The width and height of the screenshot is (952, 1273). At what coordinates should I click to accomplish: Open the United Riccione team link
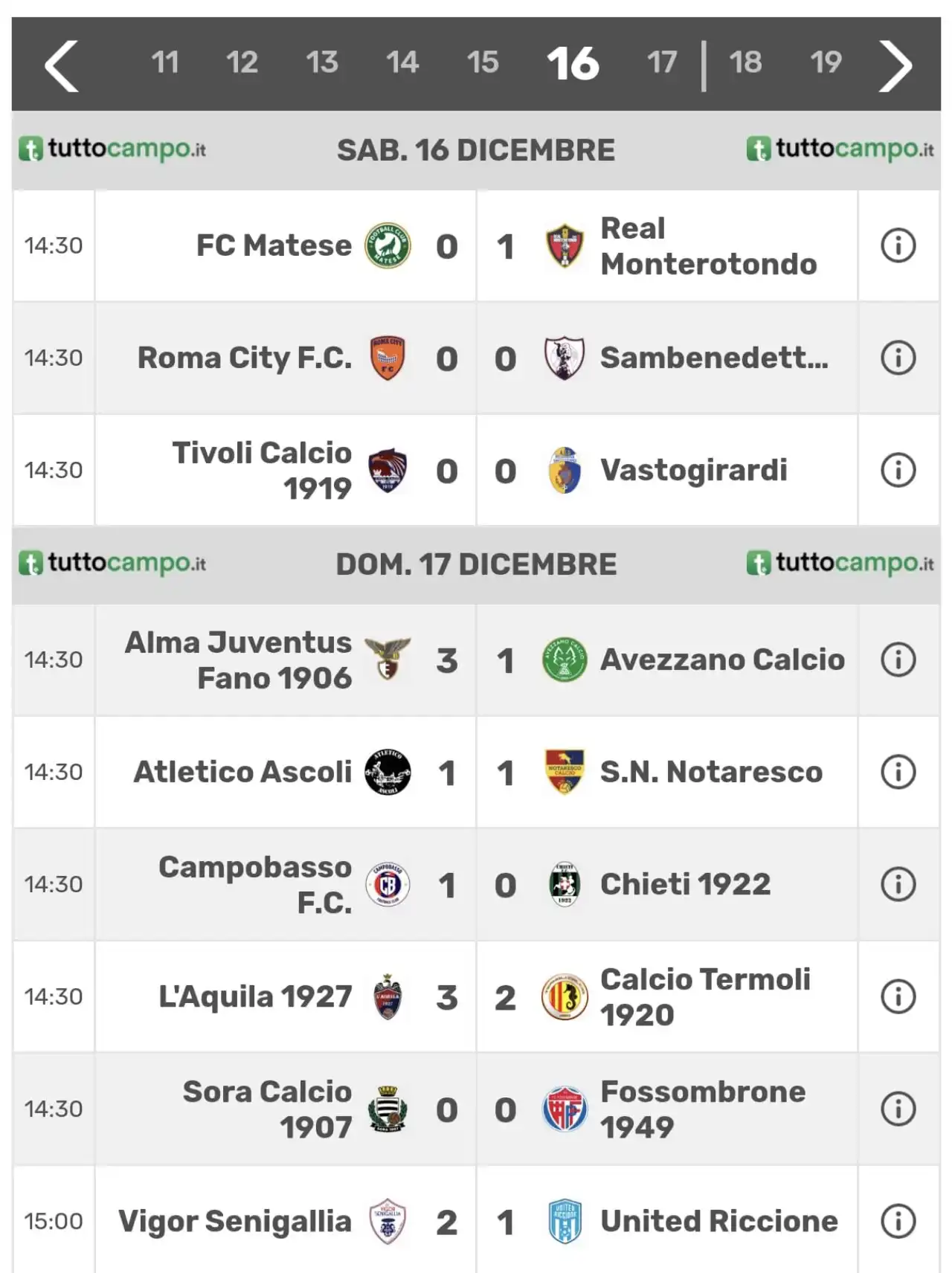[x=719, y=1222]
